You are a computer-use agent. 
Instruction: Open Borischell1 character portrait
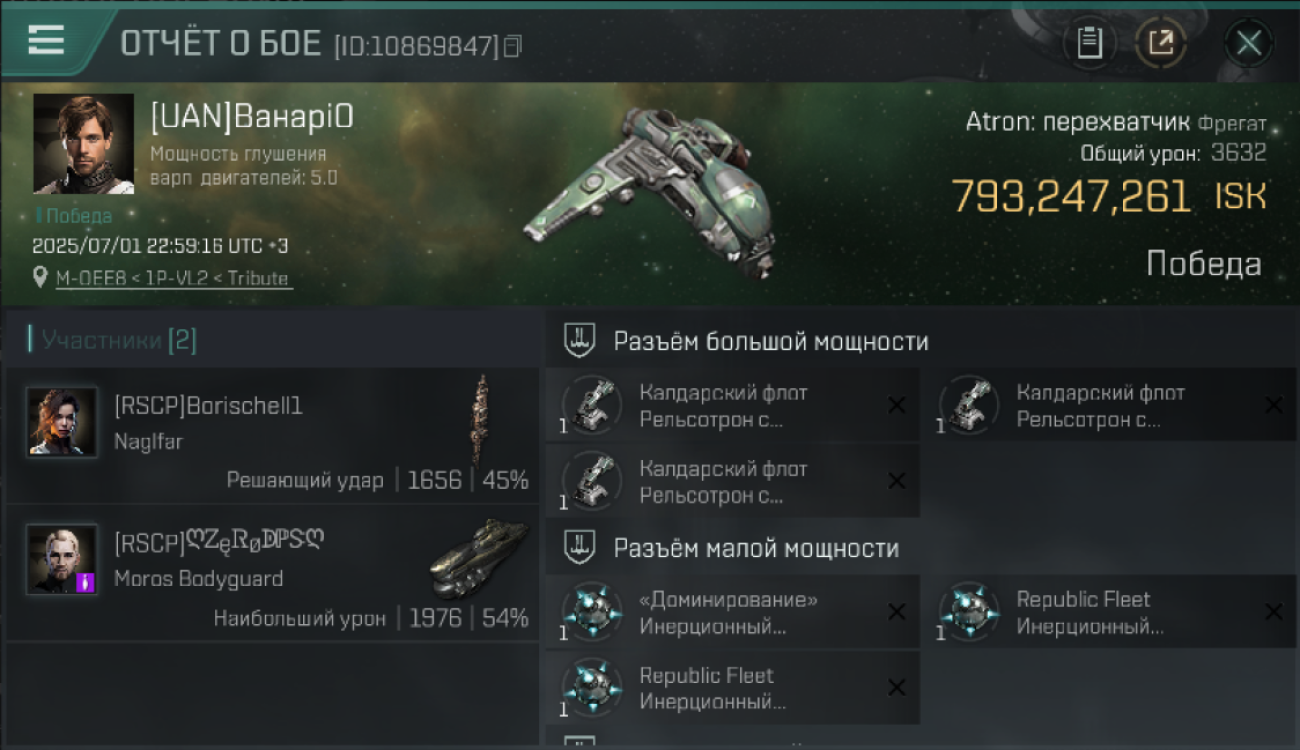(62, 421)
